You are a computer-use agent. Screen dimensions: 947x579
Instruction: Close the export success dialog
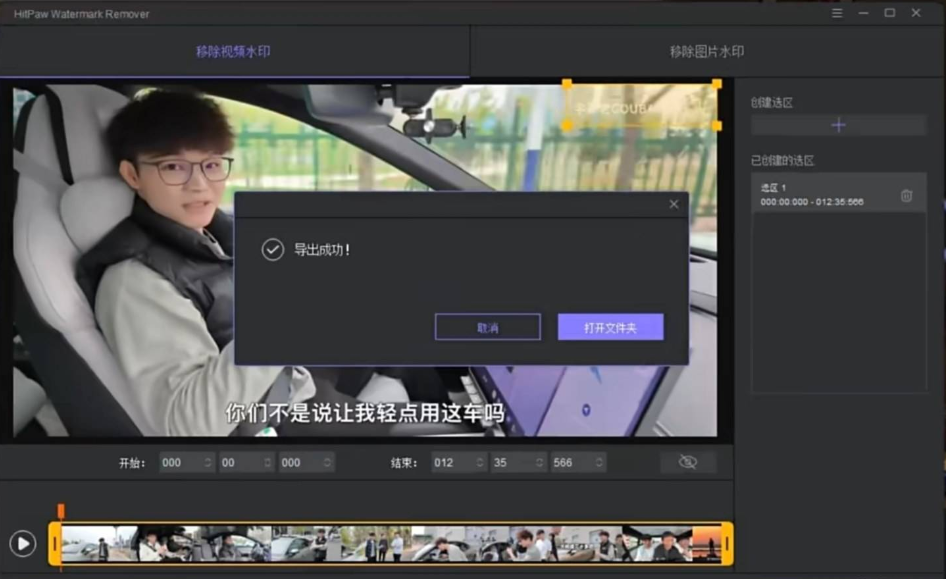(x=673, y=204)
